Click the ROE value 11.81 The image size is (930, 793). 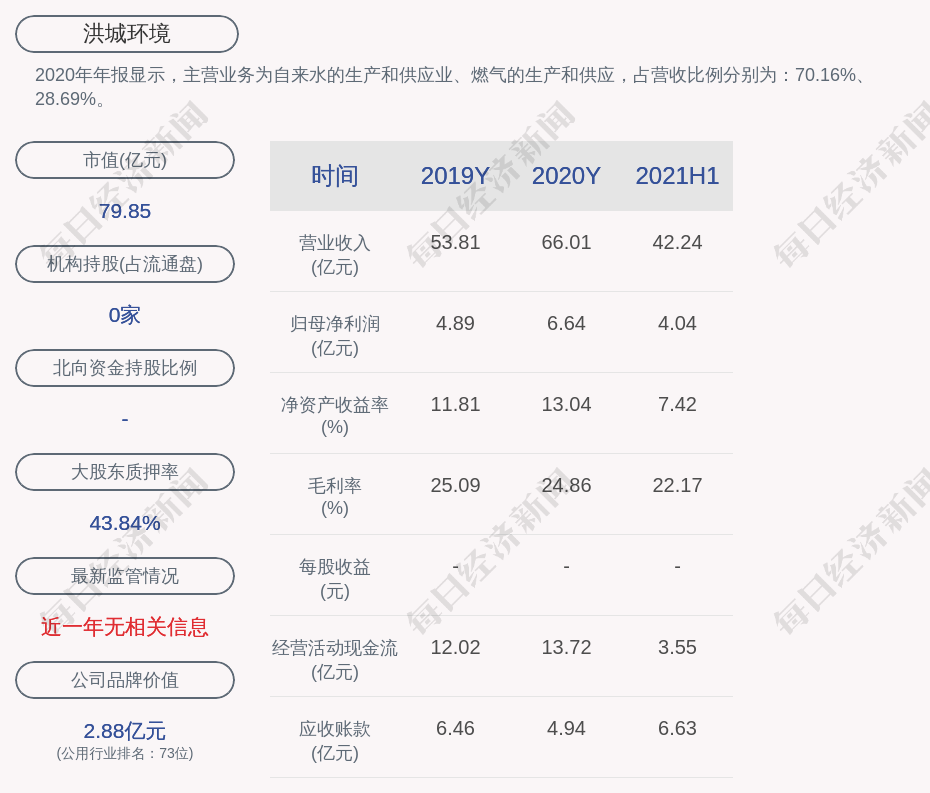[455, 405]
